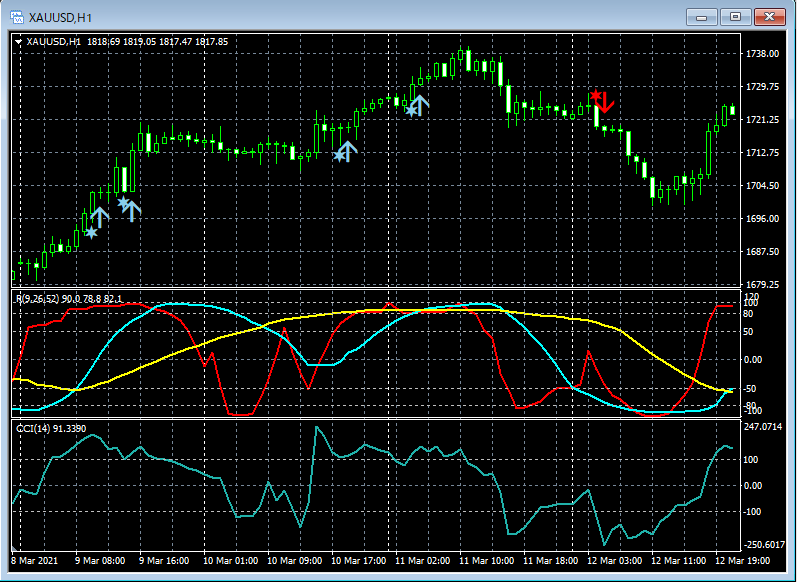Click the 1738.00 price scale label
Screen dimensions: 798x582
tap(762, 54)
